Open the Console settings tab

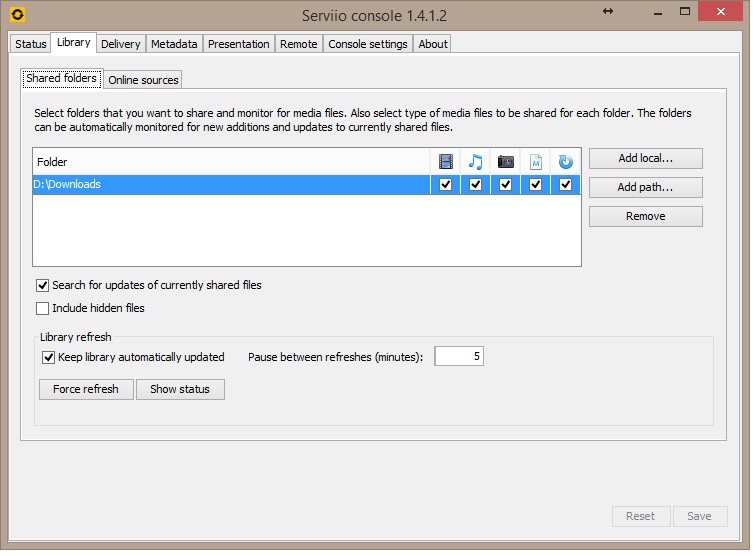368,44
